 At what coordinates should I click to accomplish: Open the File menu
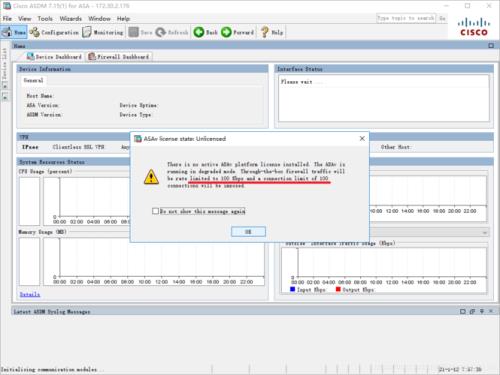pyautogui.click(x=7, y=19)
